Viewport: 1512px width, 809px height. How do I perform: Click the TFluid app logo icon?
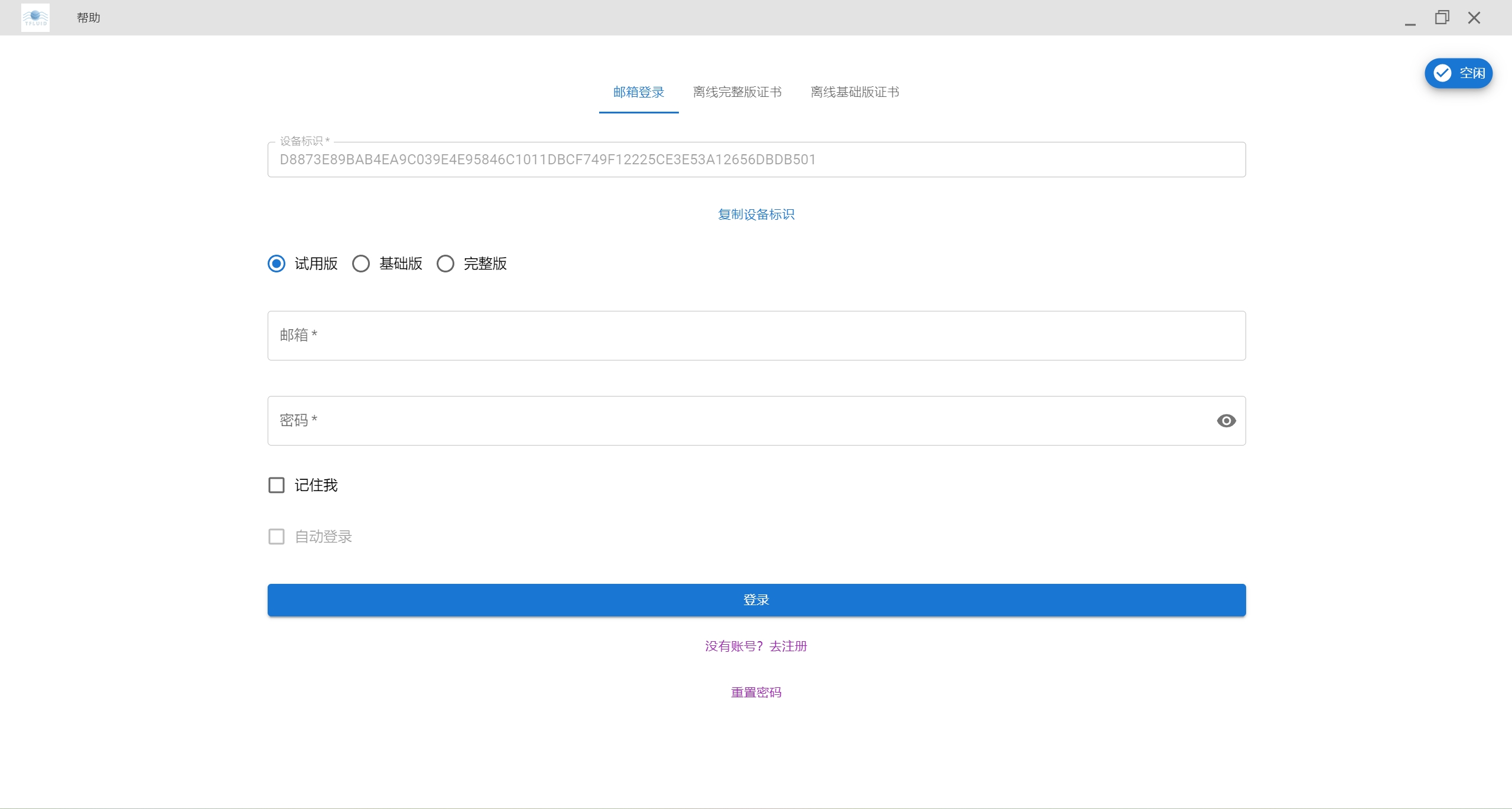35,18
